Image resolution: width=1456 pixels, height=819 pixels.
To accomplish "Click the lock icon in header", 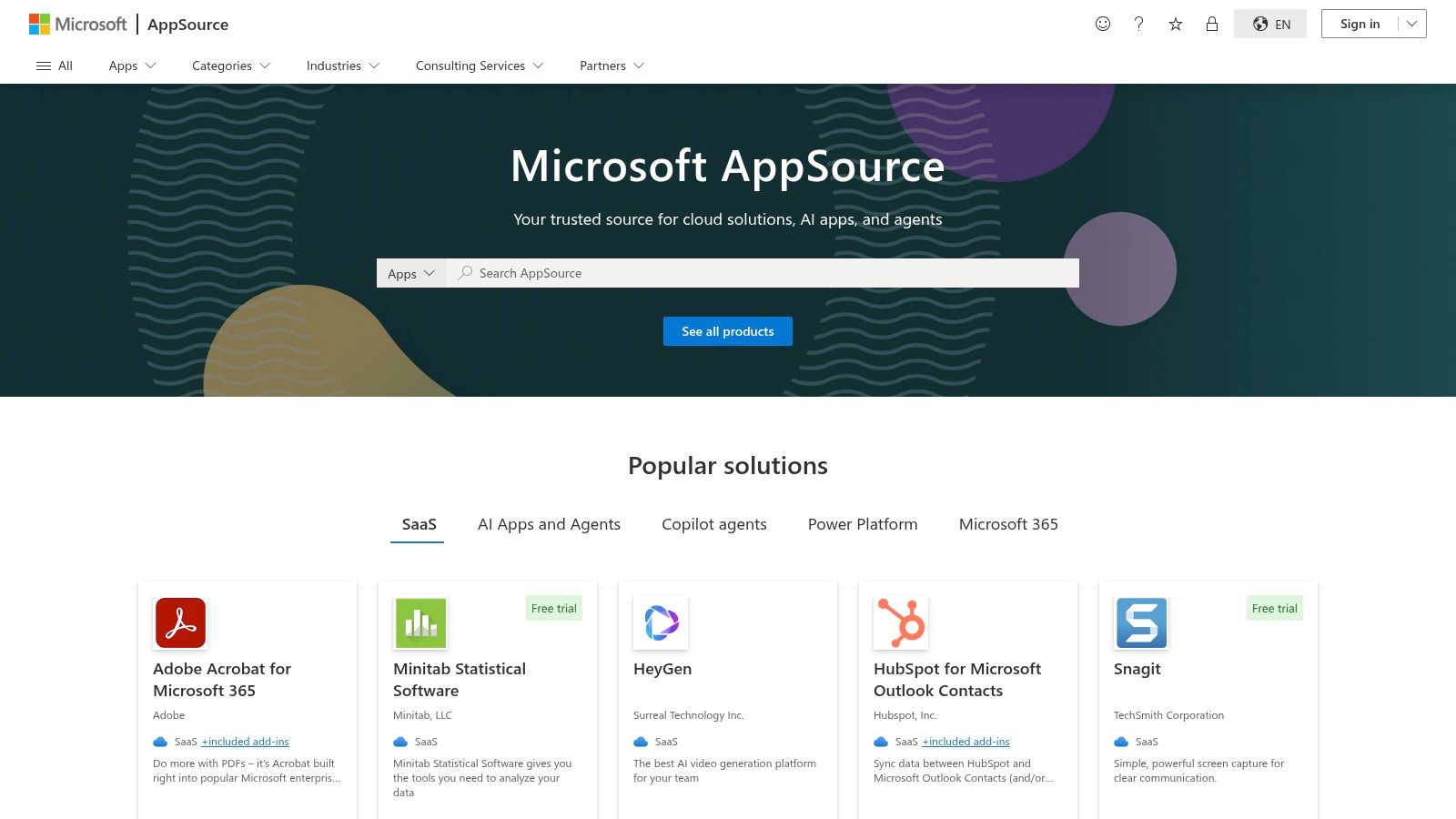I will (x=1212, y=25).
